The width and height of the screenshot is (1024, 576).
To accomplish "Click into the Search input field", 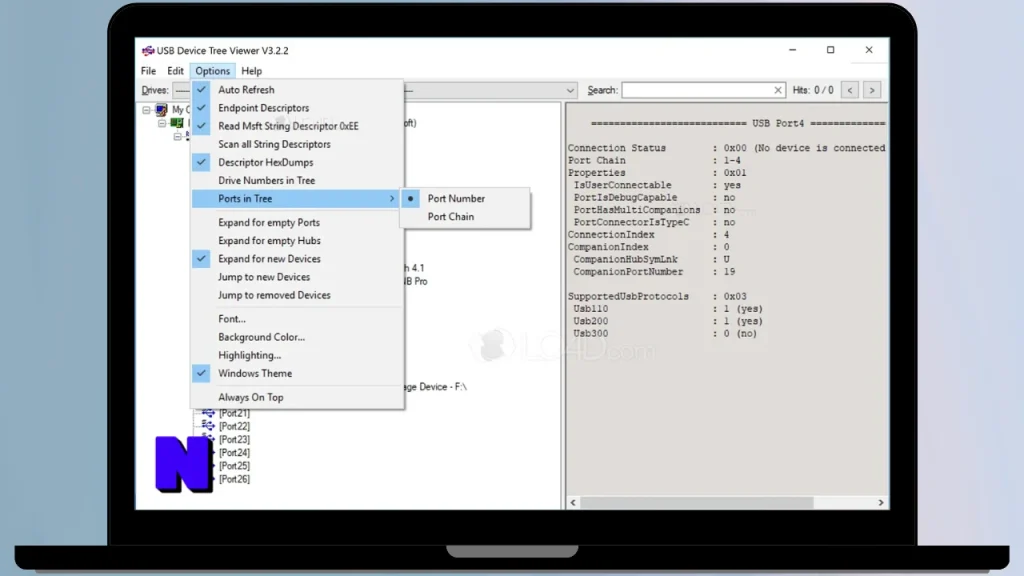I will pos(696,90).
